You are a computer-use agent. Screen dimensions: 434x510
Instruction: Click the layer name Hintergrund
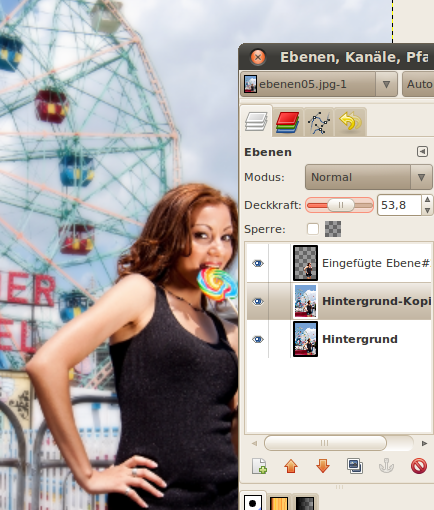[360, 339]
